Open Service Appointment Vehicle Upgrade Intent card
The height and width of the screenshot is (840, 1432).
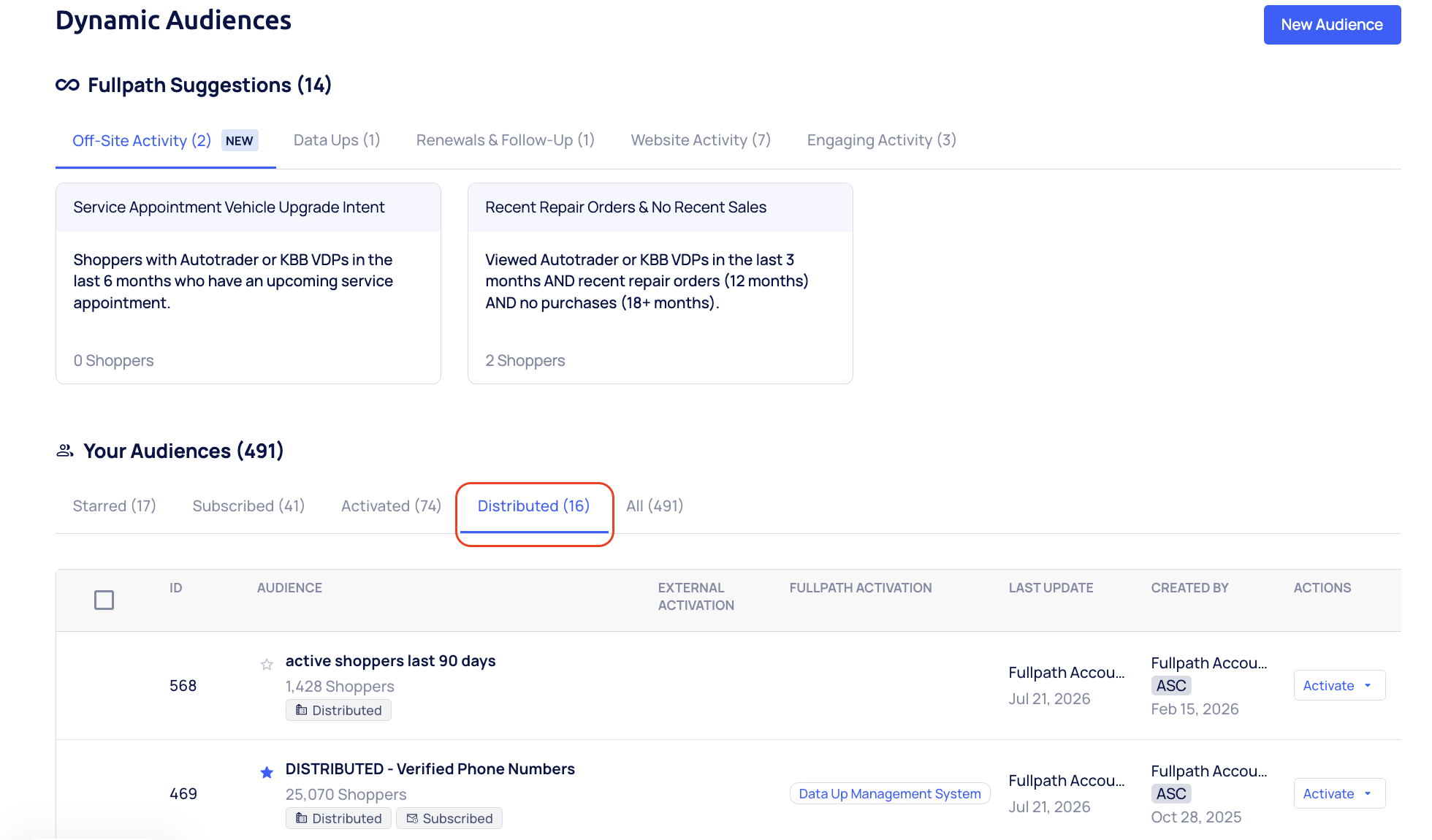(x=248, y=283)
